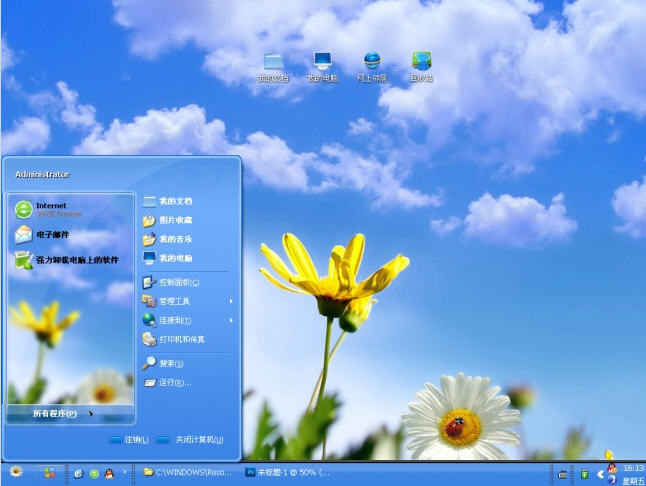Viewport: 646px width, 486px height.
Task: Open 我的电脑 in Start menu right column
Action: (187, 258)
